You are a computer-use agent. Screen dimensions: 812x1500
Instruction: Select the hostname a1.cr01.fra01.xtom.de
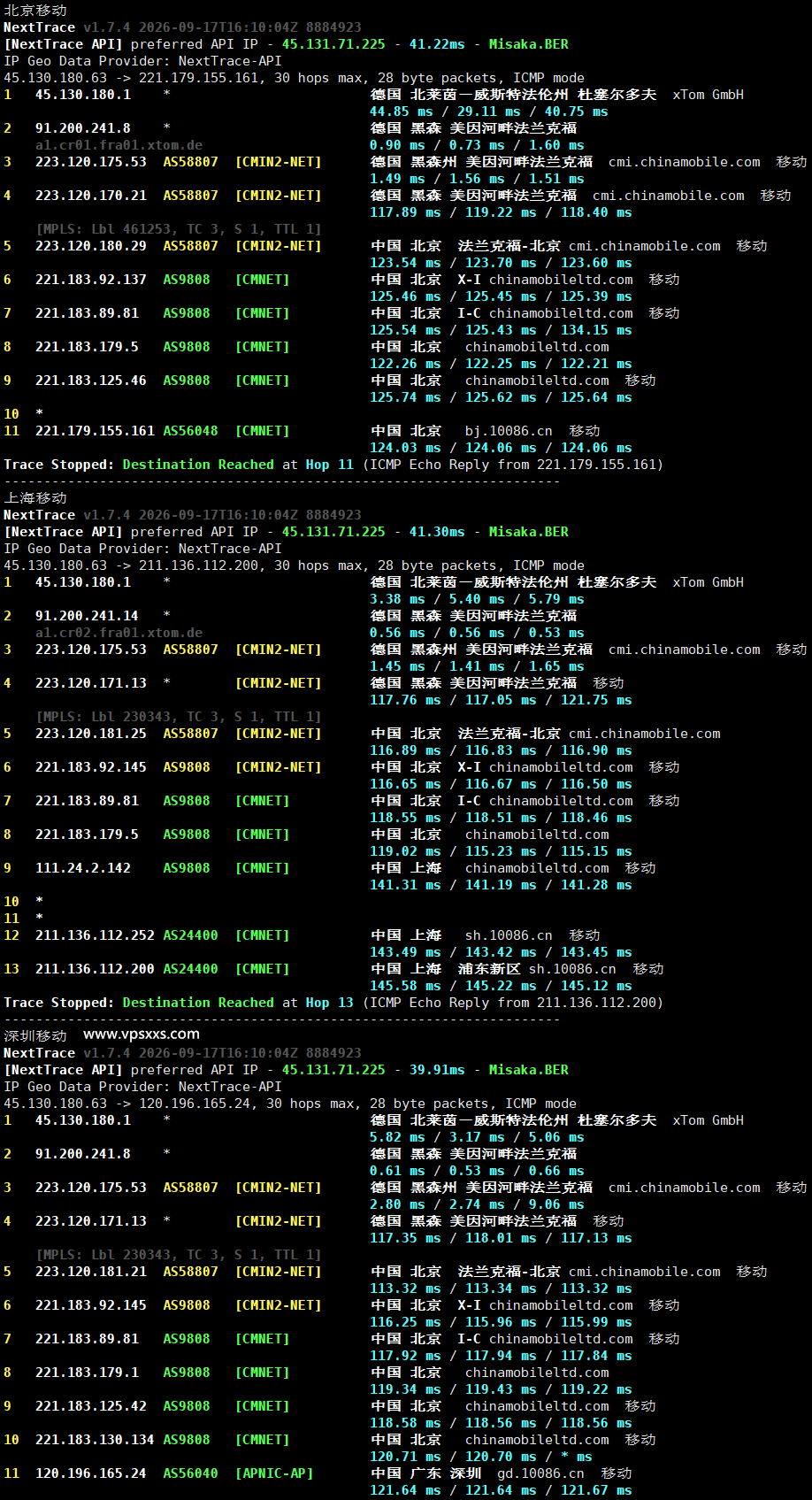[x=119, y=145]
